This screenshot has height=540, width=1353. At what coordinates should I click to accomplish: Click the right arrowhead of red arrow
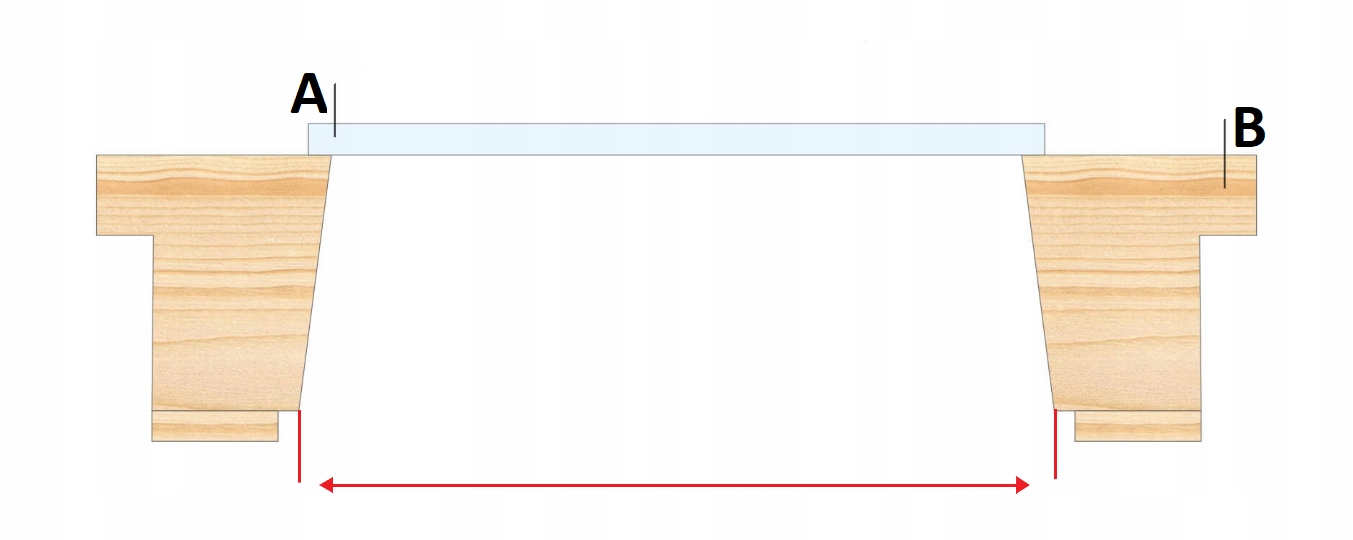pos(1023,485)
